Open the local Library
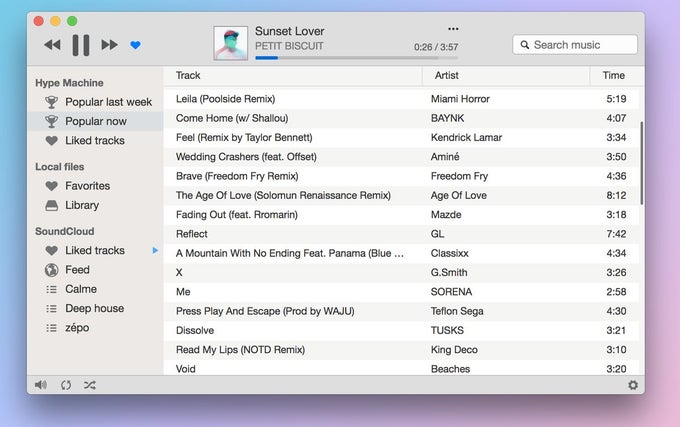 [x=95, y=205]
